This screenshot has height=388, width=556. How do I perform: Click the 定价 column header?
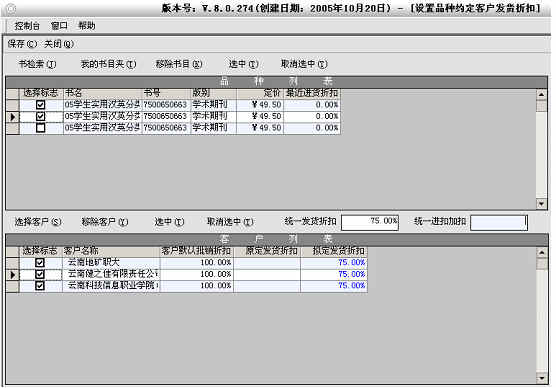(x=260, y=93)
